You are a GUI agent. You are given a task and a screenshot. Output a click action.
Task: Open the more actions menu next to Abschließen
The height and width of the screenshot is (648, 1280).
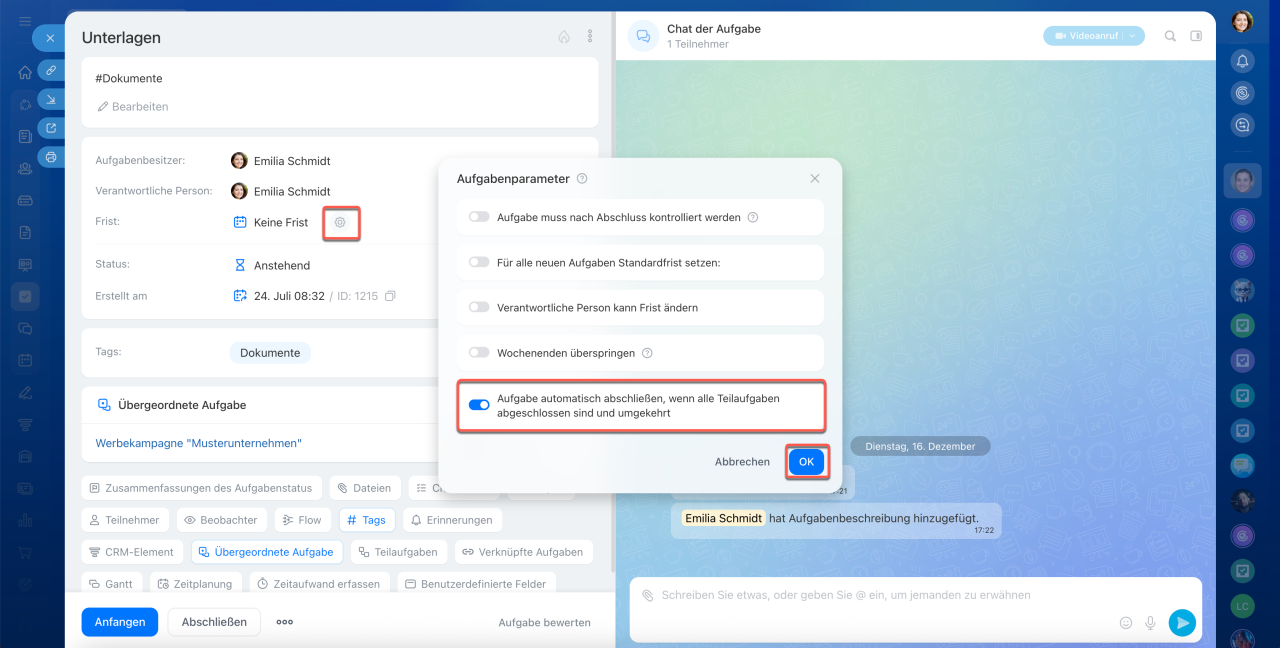(x=285, y=622)
